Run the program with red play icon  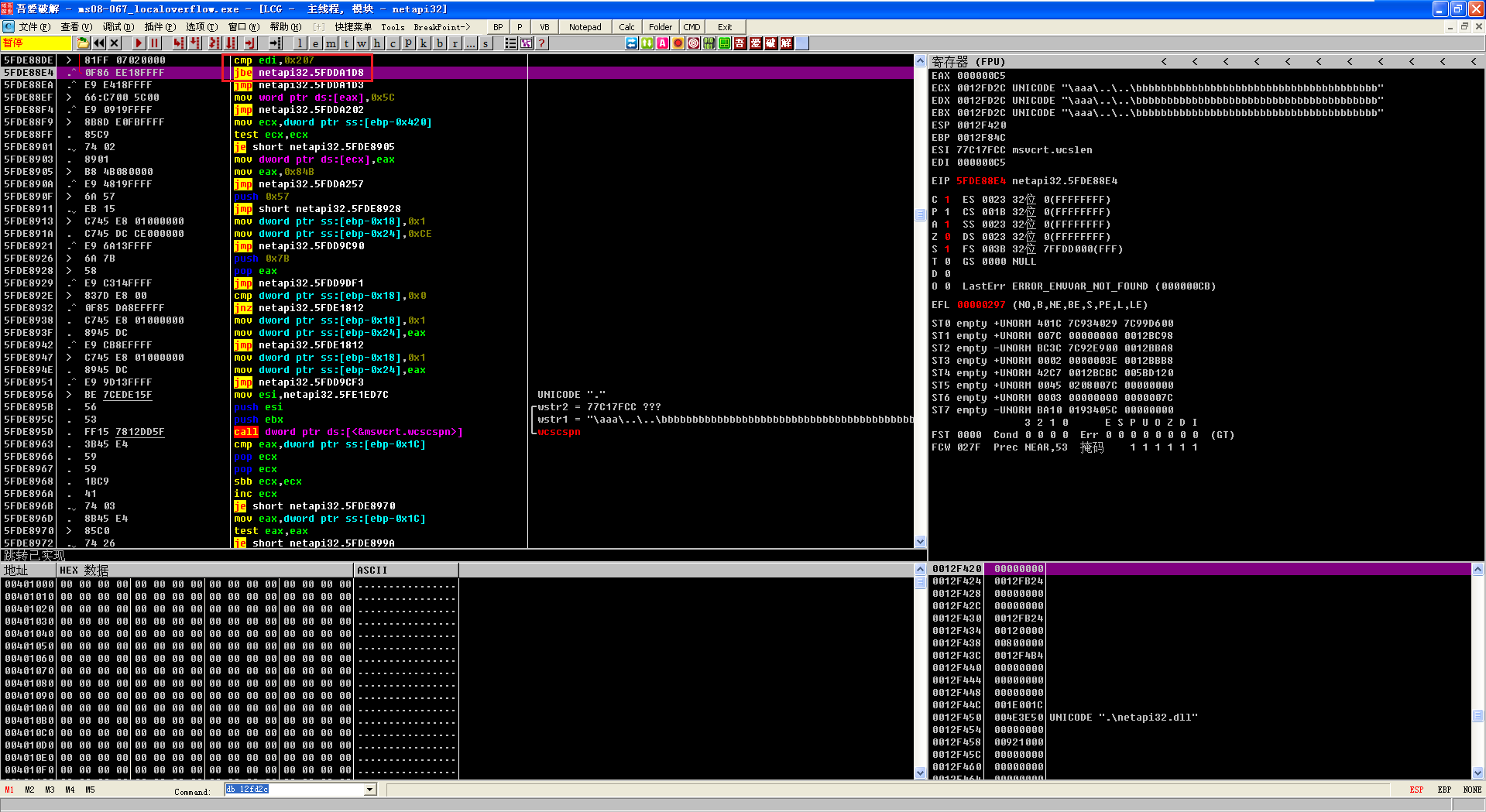139,43
